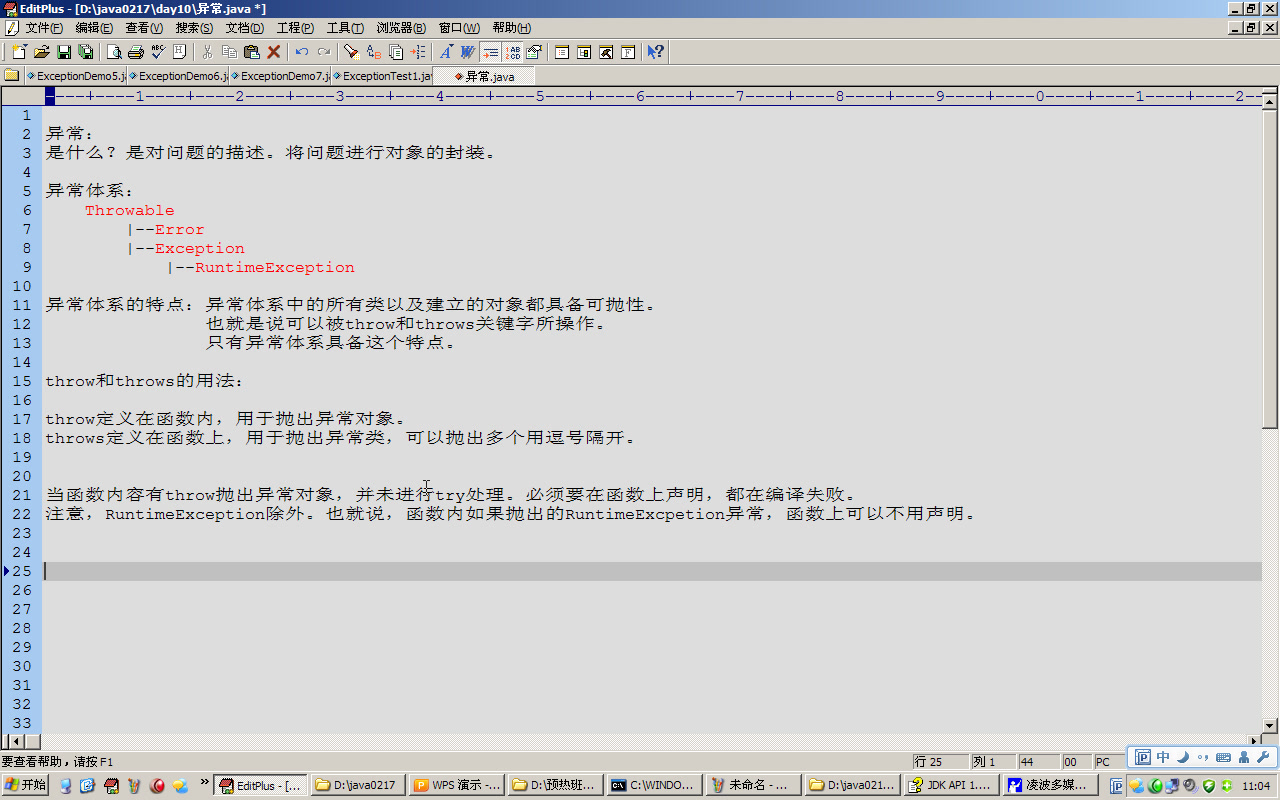Save the current file with the floppy disk icon
Screen dimensions: 1280x800
pyautogui.click(x=64, y=52)
